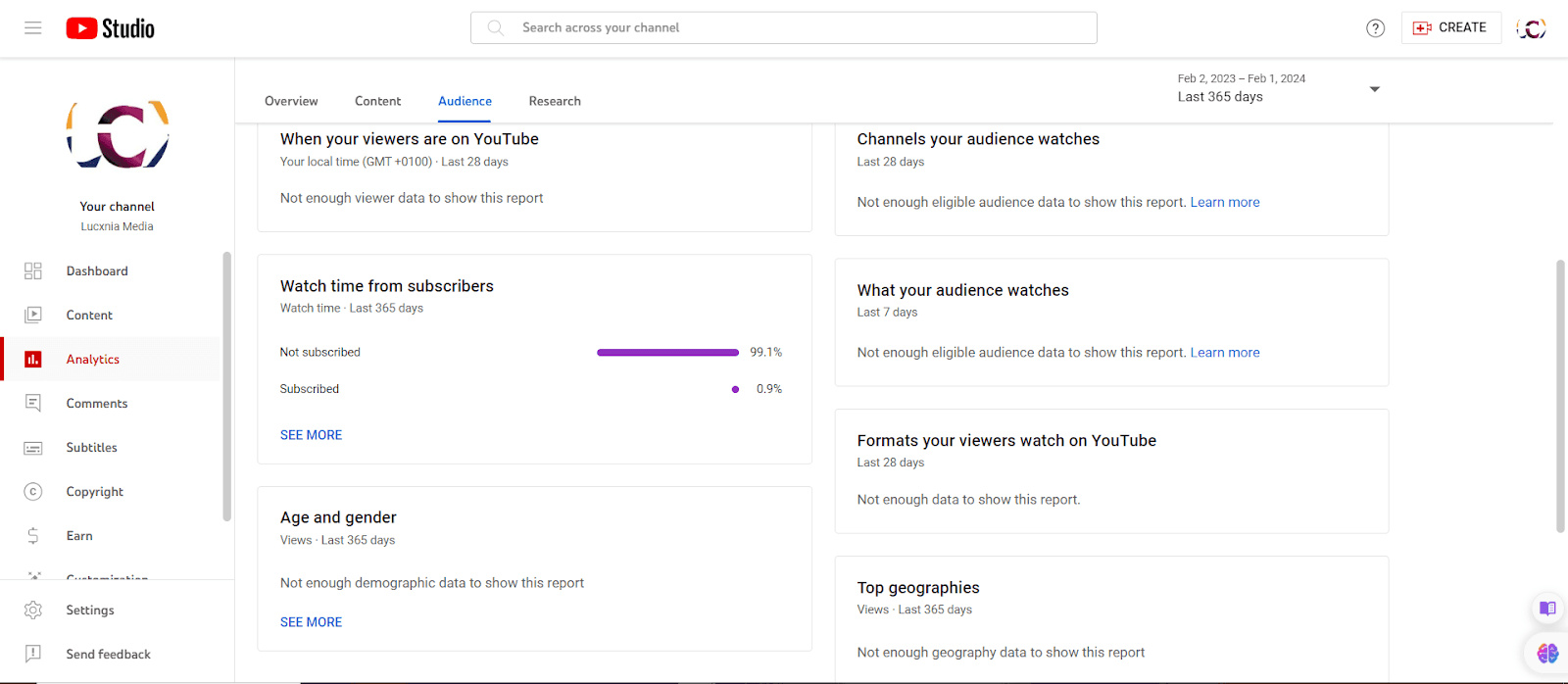The image size is (1568, 684).
Task: Expand the date range dropdown arrow
Action: (1375, 89)
